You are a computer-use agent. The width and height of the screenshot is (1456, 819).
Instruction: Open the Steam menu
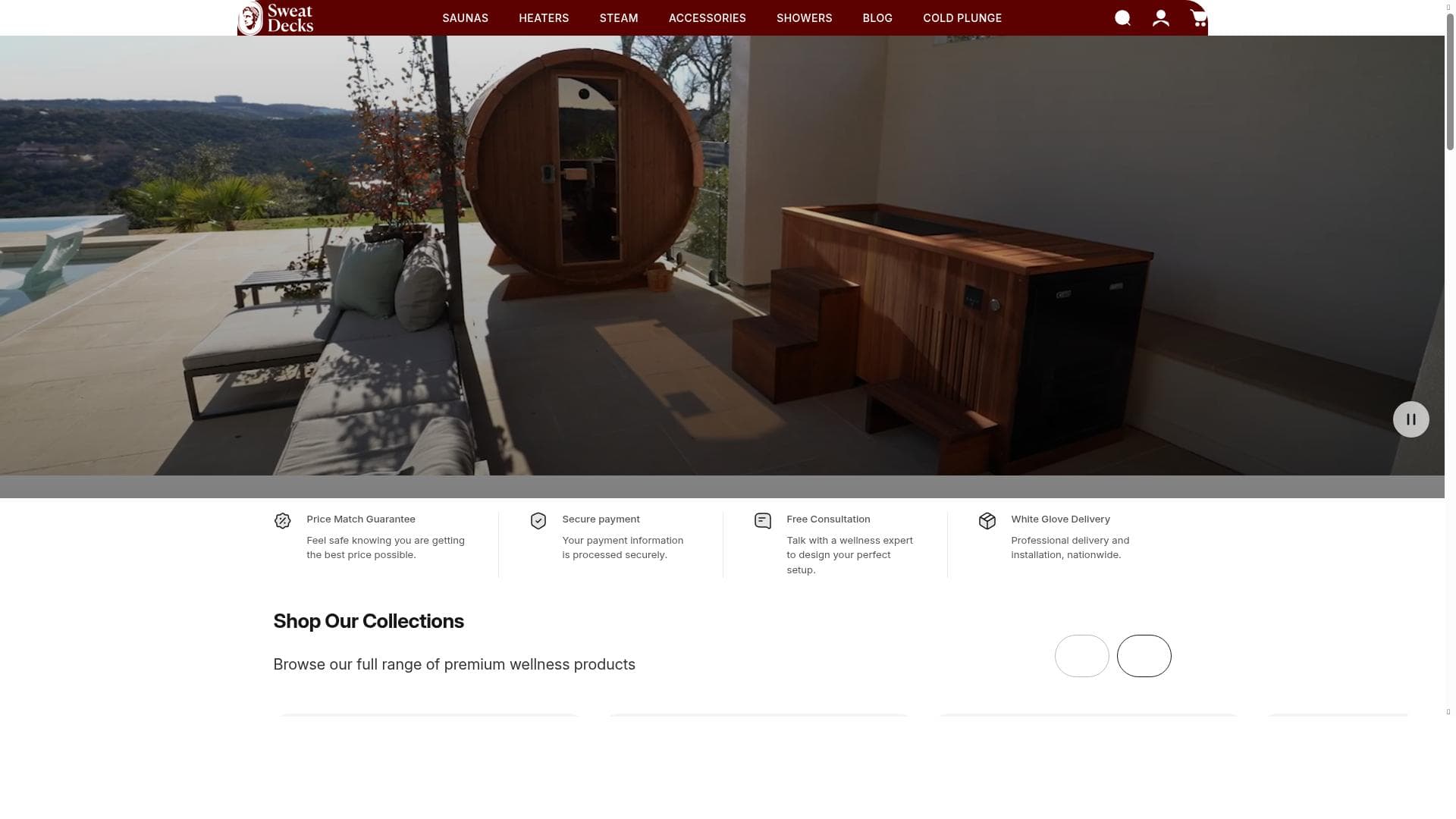pos(619,18)
